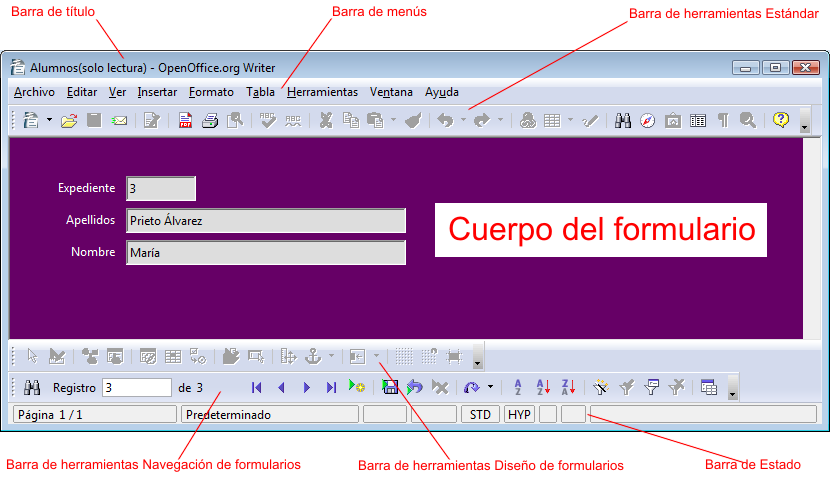Click the Cut scissors icon
Image resolution: width=830 pixels, height=483 pixels.
326,121
